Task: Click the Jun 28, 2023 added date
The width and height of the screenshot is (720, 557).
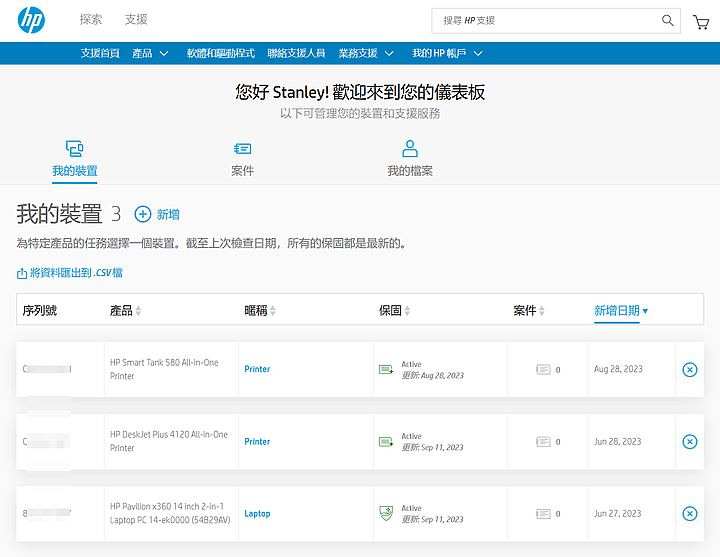Action: tap(618, 442)
